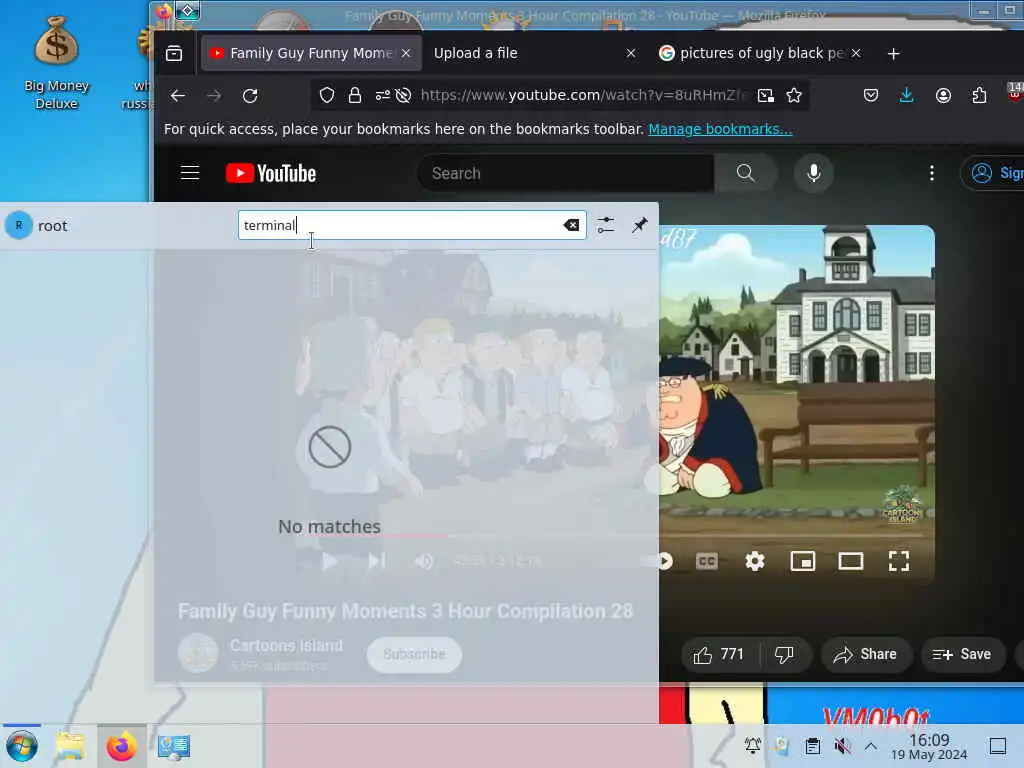Enter video full screen
The image size is (1024, 768).
click(899, 561)
